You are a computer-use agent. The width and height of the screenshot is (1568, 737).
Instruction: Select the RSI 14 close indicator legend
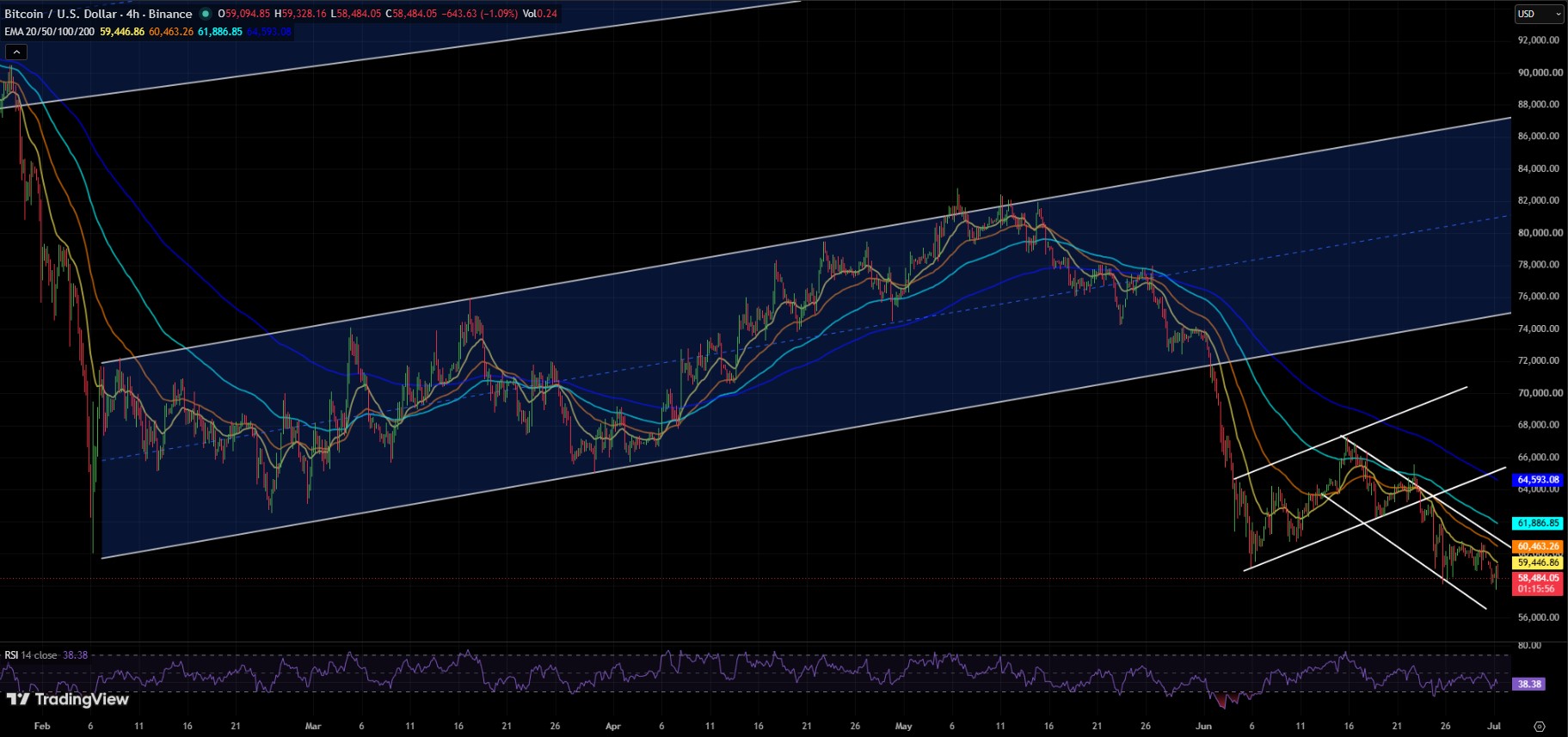(31, 655)
